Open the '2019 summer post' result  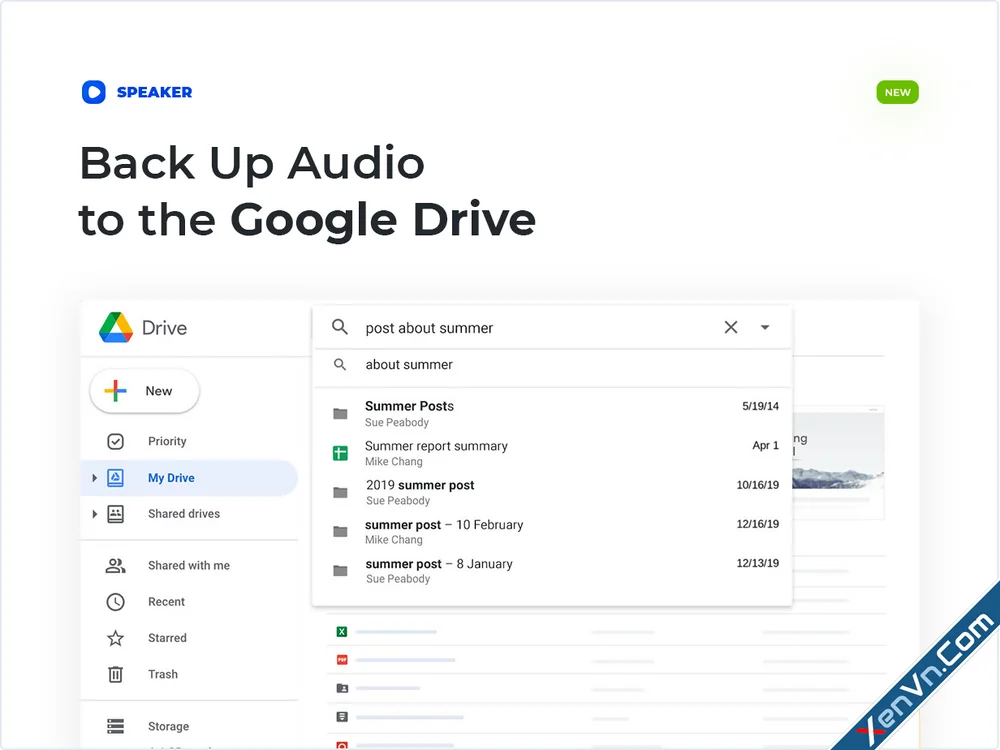point(552,492)
